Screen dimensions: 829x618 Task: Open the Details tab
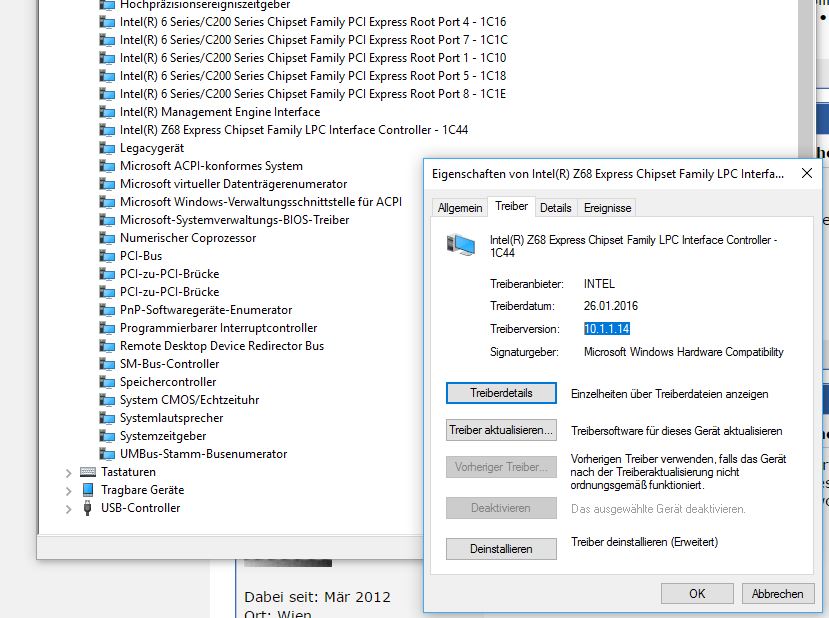pos(556,208)
